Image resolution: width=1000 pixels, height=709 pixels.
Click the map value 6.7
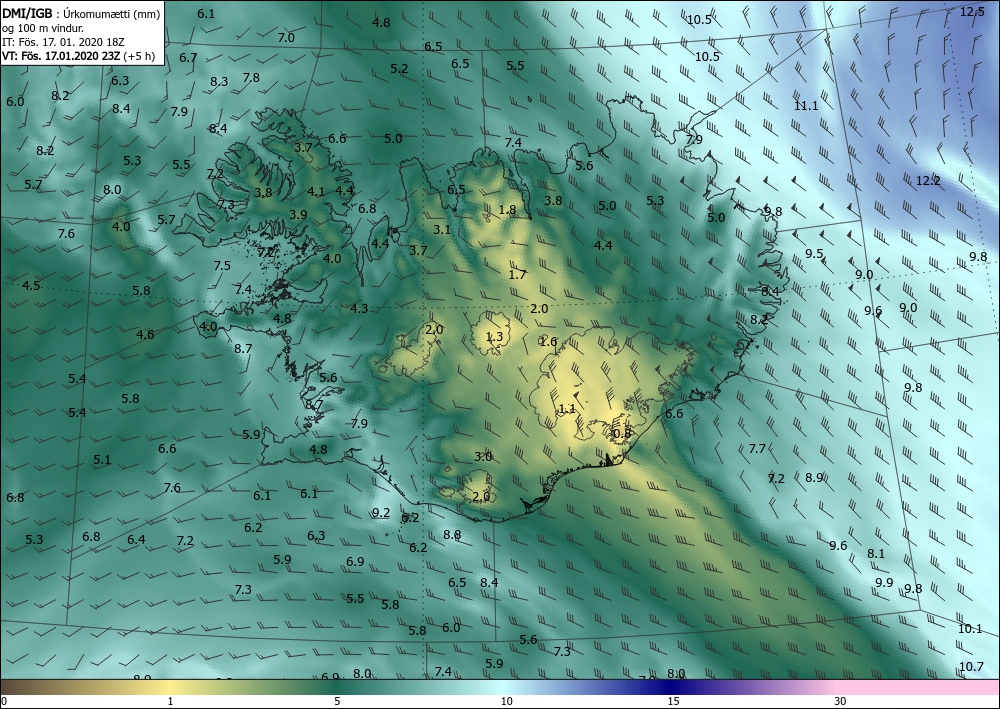point(188,58)
